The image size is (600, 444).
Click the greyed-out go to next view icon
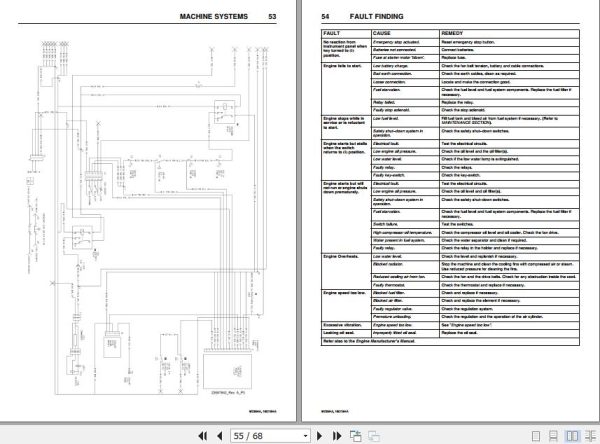373,436
